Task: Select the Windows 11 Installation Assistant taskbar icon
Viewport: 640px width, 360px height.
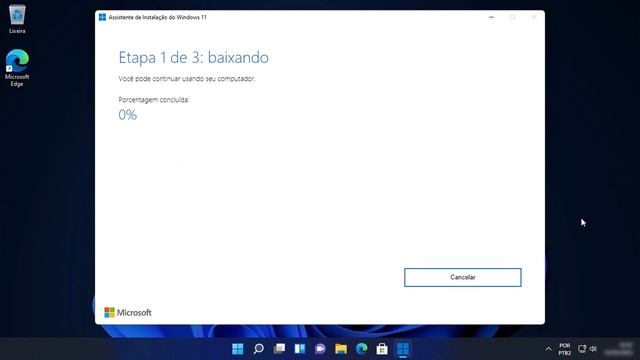Action: (x=403, y=349)
